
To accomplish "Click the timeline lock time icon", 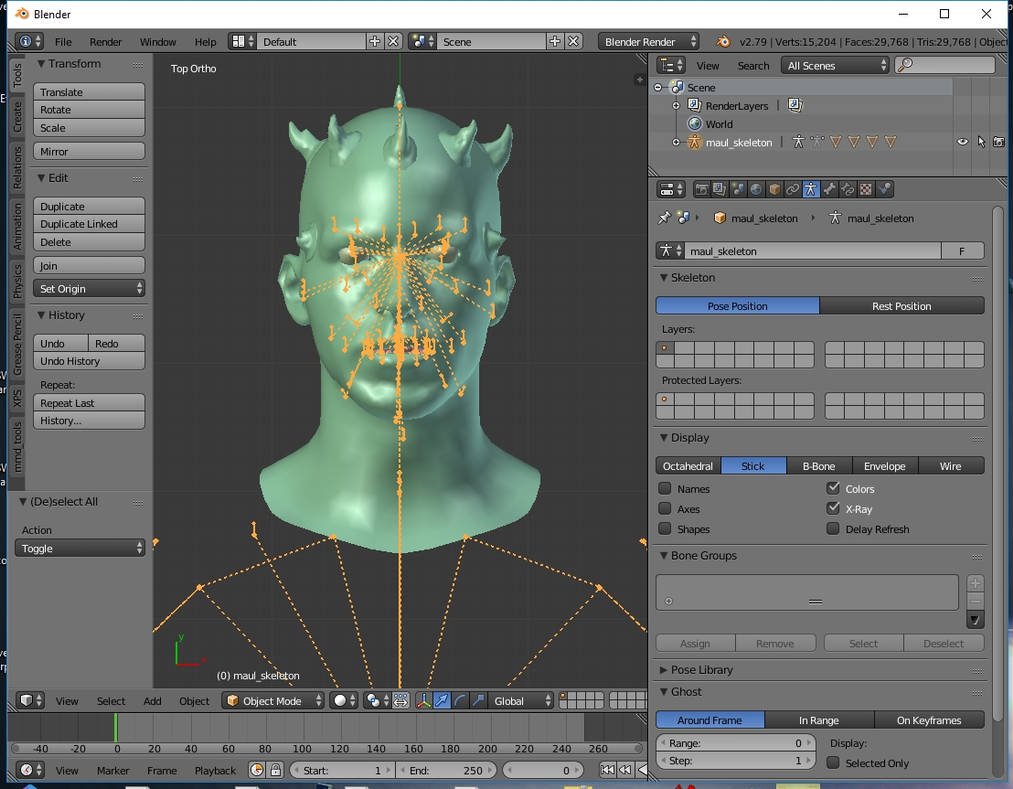I will tap(276, 770).
